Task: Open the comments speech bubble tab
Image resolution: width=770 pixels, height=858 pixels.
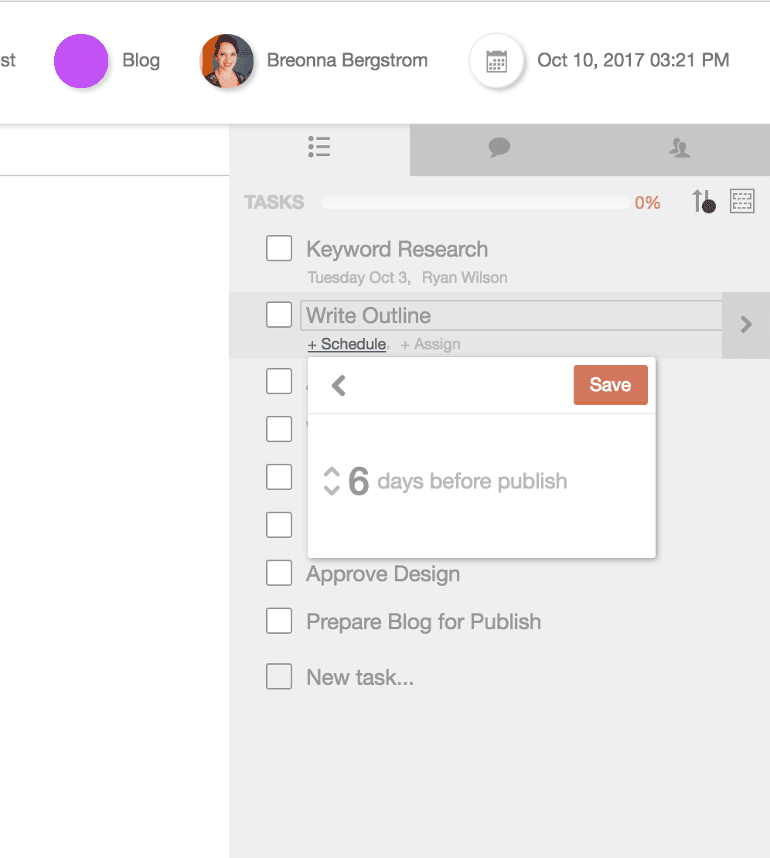Action: pyautogui.click(x=499, y=149)
